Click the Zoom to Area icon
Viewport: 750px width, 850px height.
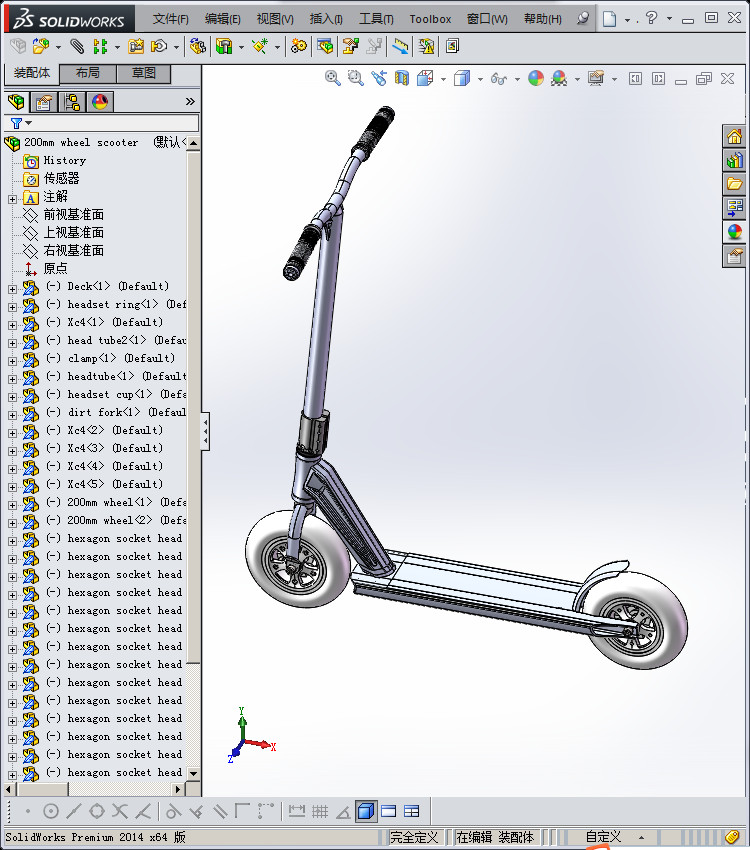coord(355,79)
